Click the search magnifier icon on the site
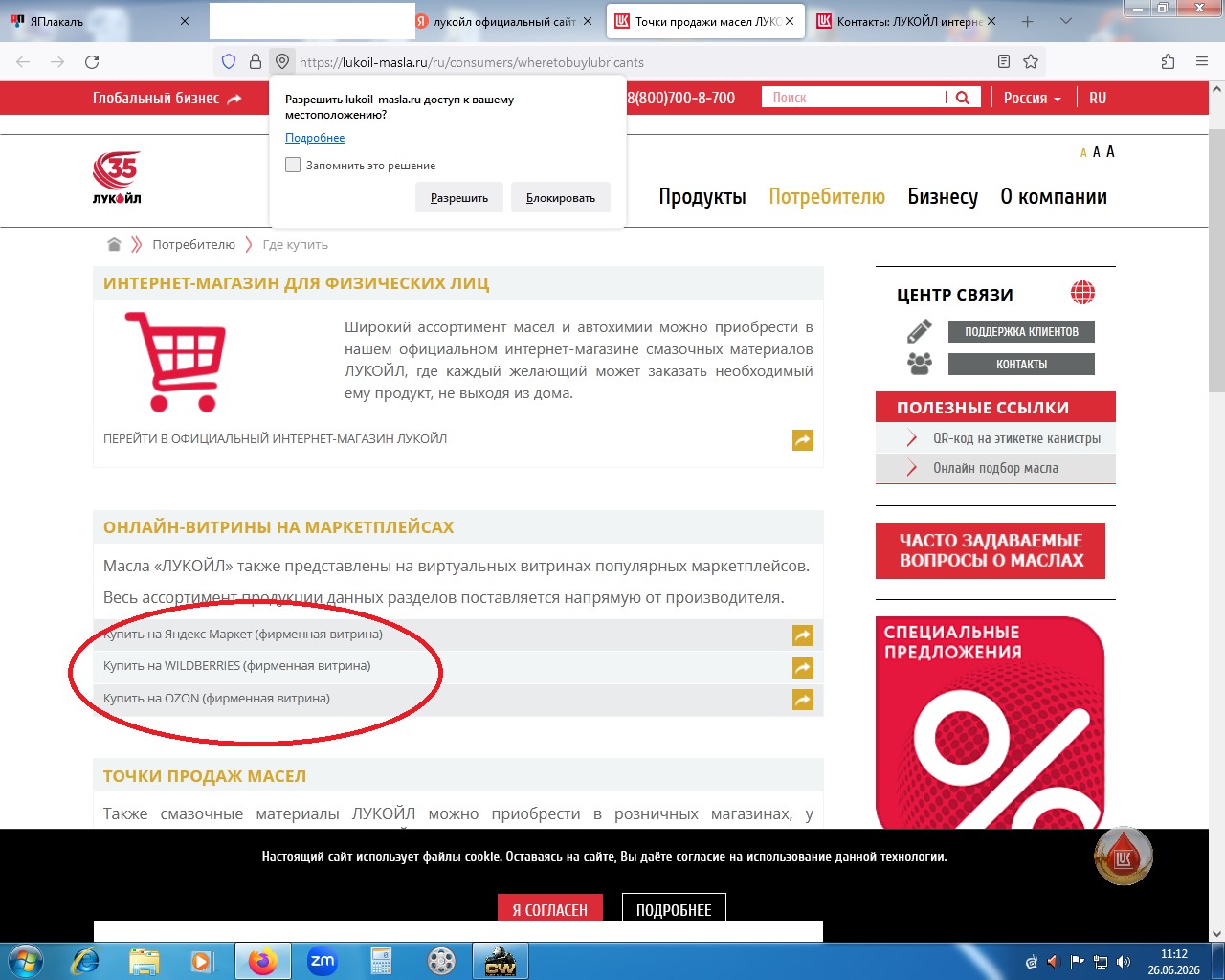Screen dimensions: 1225x980 point(963,98)
